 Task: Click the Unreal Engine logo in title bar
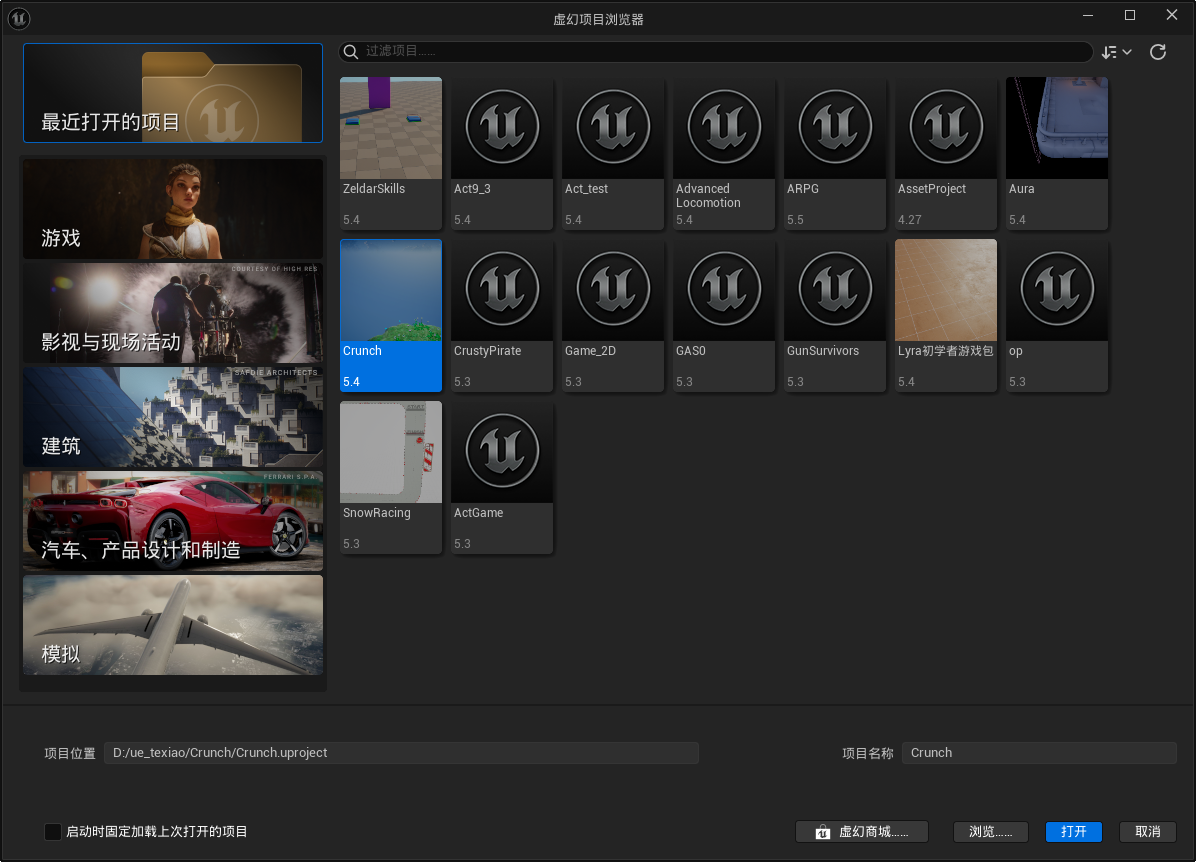[x=18, y=18]
